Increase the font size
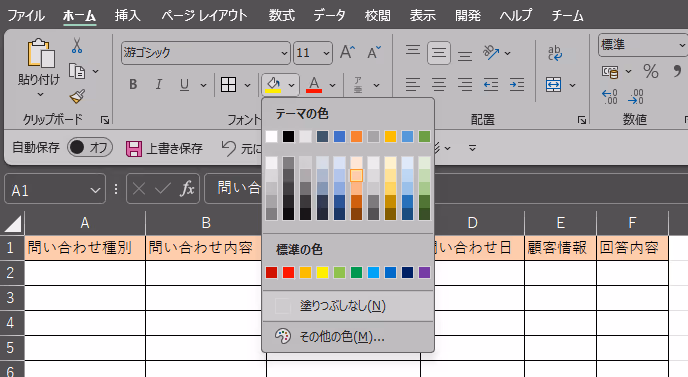688x377 pixels. click(x=348, y=52)
